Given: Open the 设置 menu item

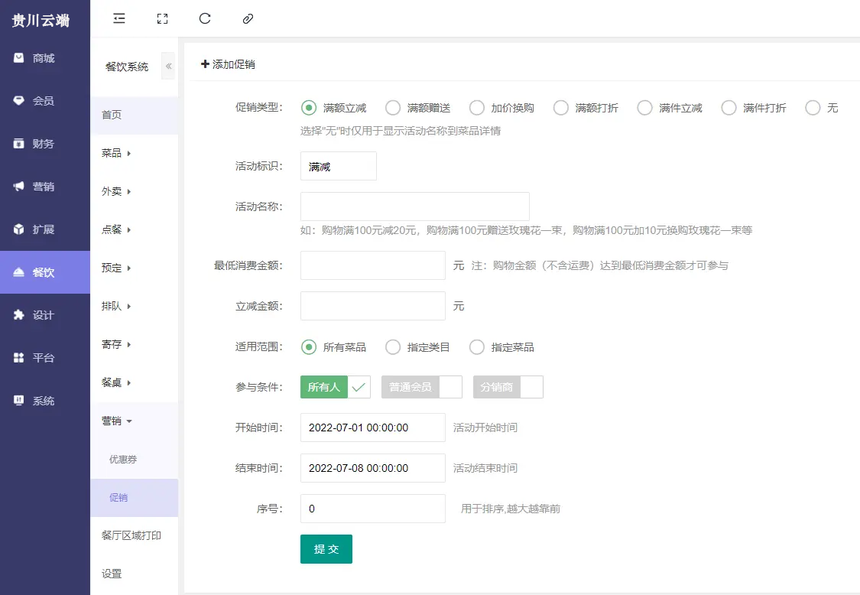Looking at the screenshot, I should (x=134, y=574).
